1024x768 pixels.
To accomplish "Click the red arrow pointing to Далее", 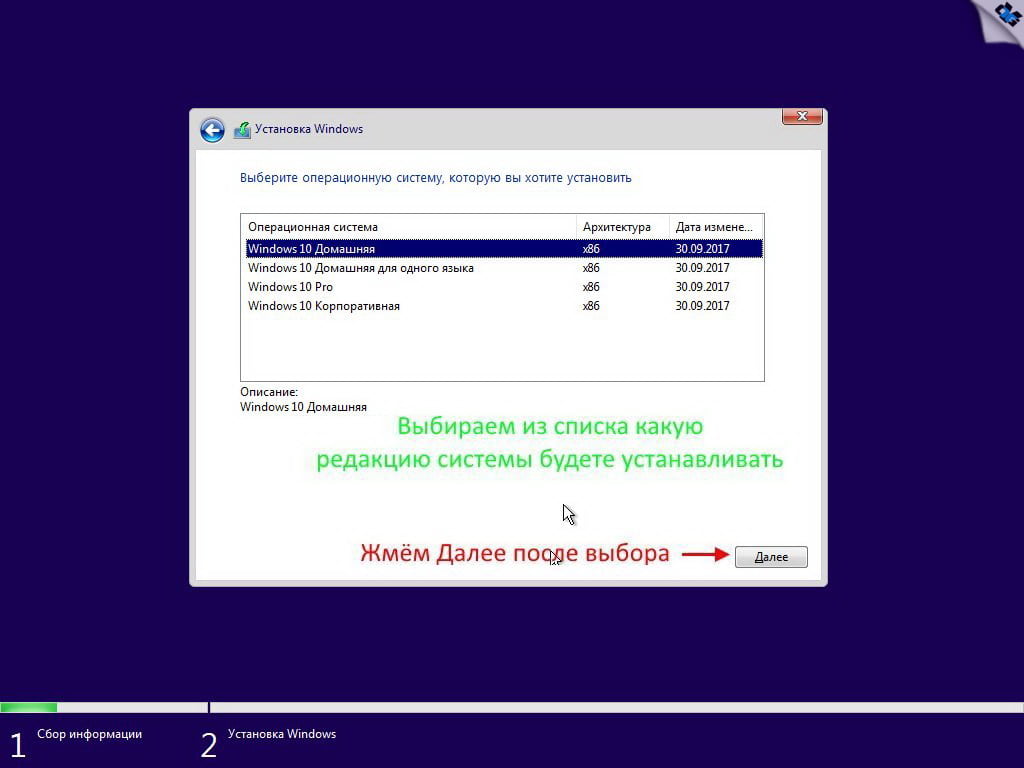I will click(x=706, y=555).
